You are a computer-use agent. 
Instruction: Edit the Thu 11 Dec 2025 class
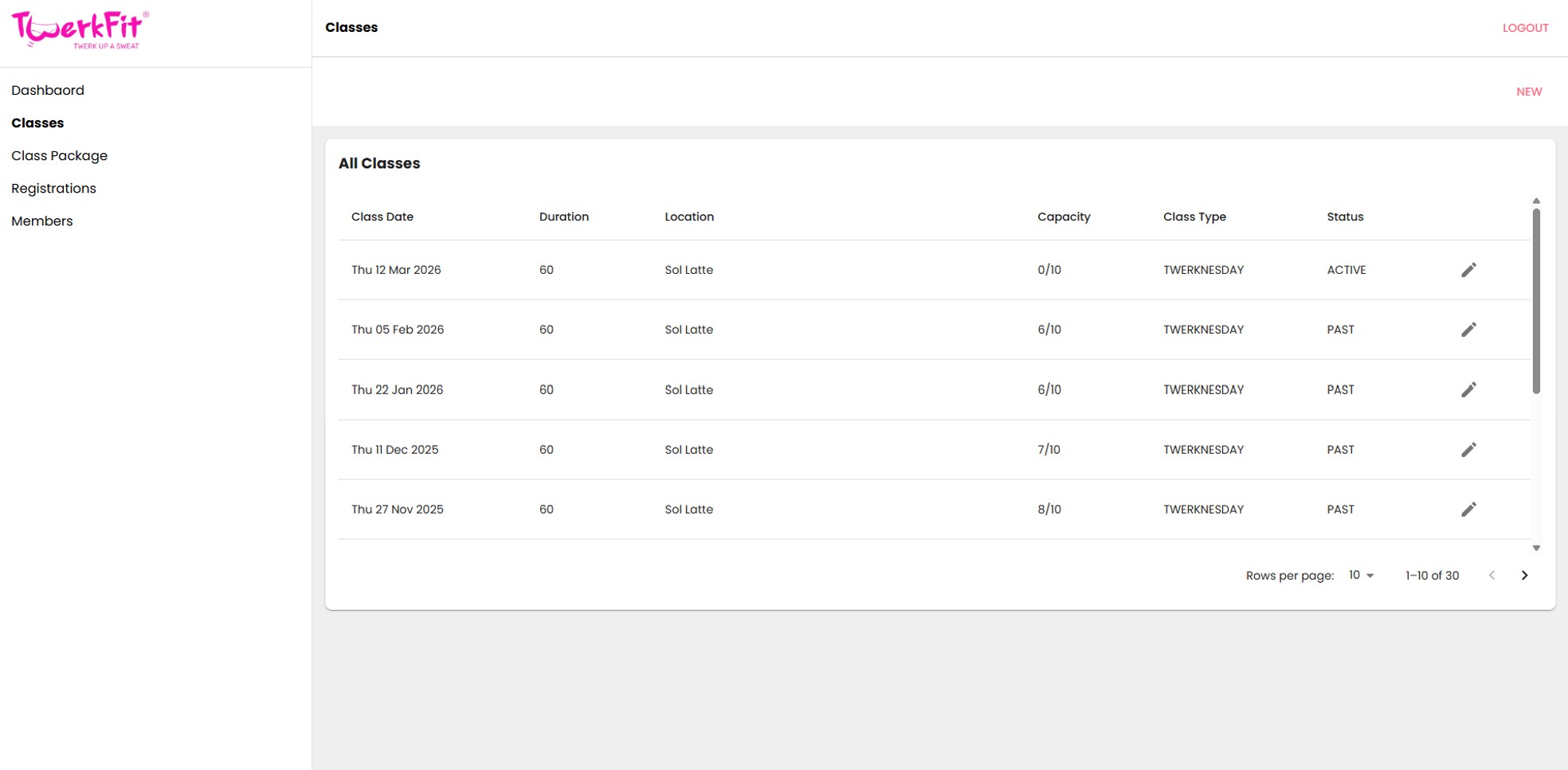[1469, 449]
